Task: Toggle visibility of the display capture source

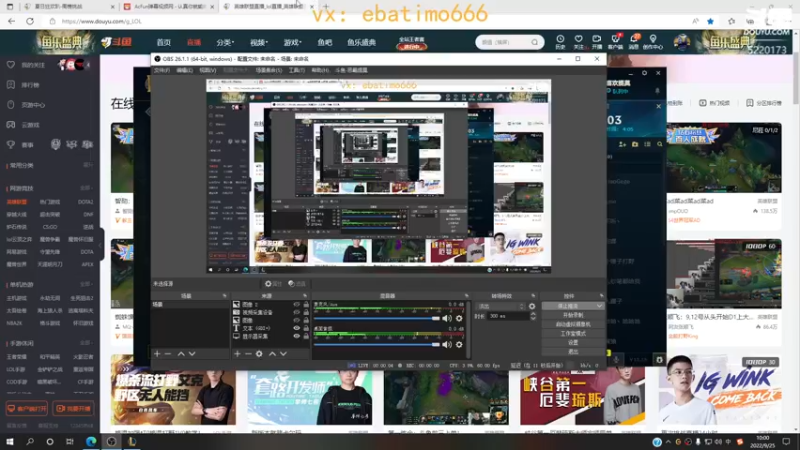Action: (x=296, y=336)
